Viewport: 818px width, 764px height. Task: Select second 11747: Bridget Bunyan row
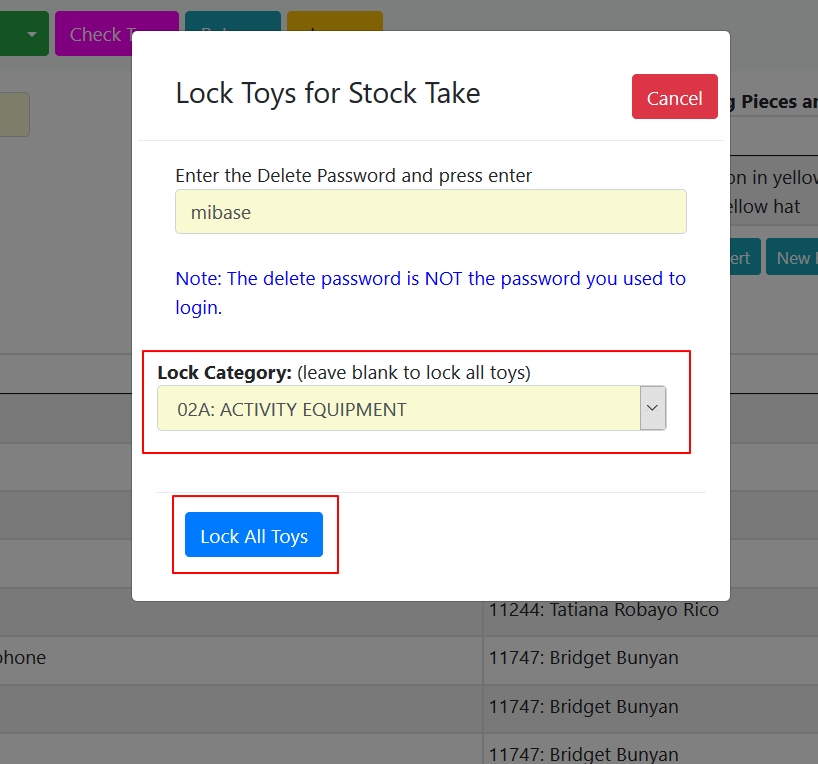tap(583, 706)
